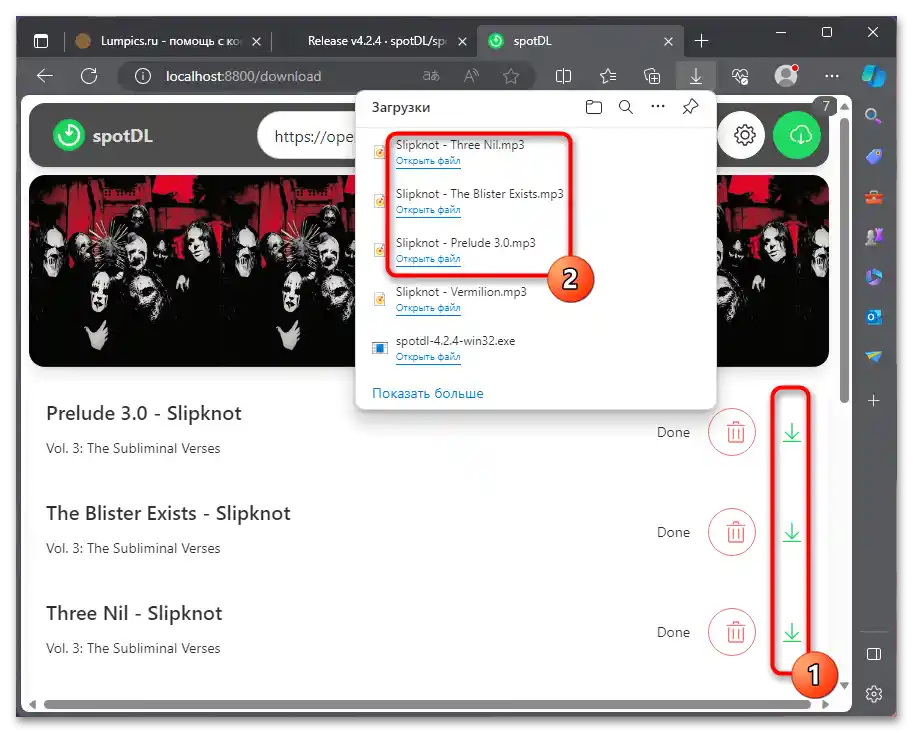Pin the Загрузки downloads panel
This screenshot has width=913, height=733.
pos(690,107)
